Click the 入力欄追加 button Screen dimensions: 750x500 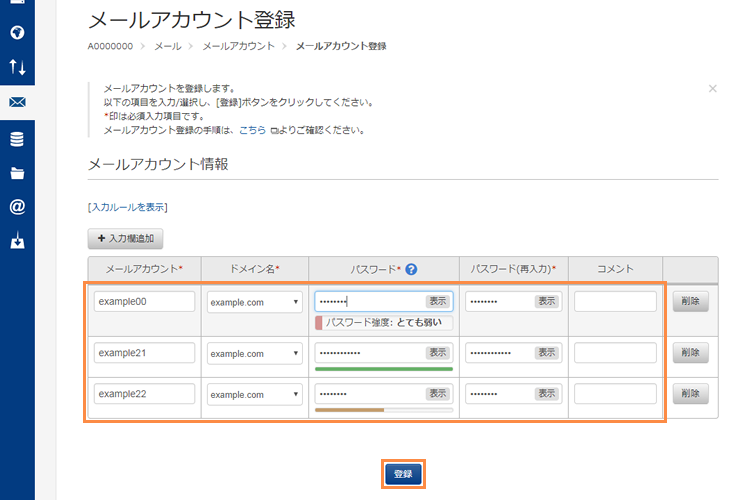[125, 238]
